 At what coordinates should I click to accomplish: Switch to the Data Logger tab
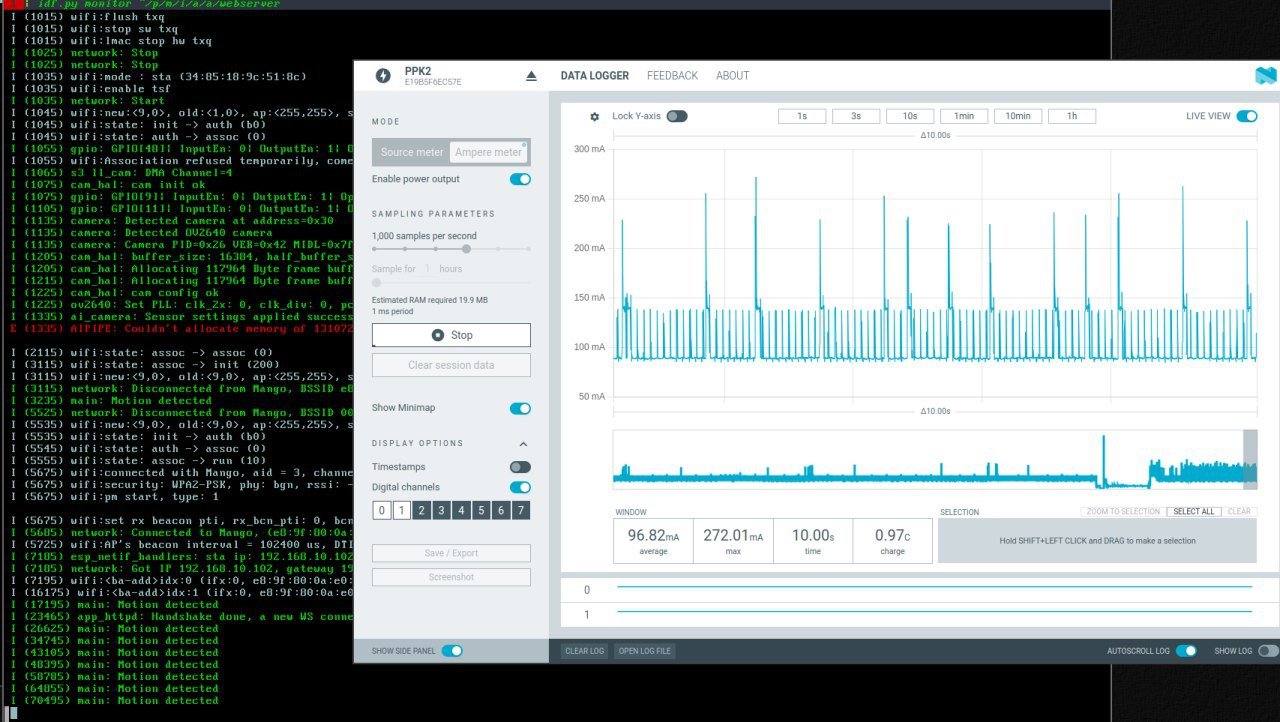pos(595,76)
